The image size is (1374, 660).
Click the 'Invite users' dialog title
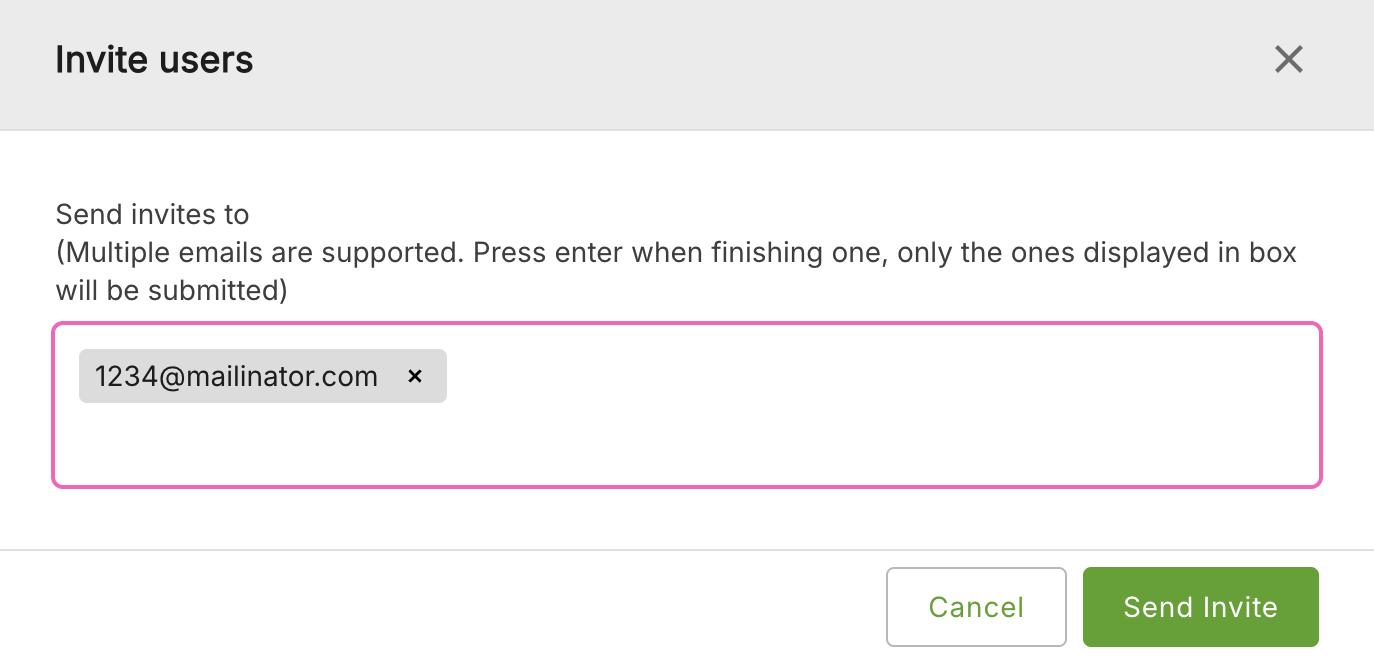tap(154, 60)
